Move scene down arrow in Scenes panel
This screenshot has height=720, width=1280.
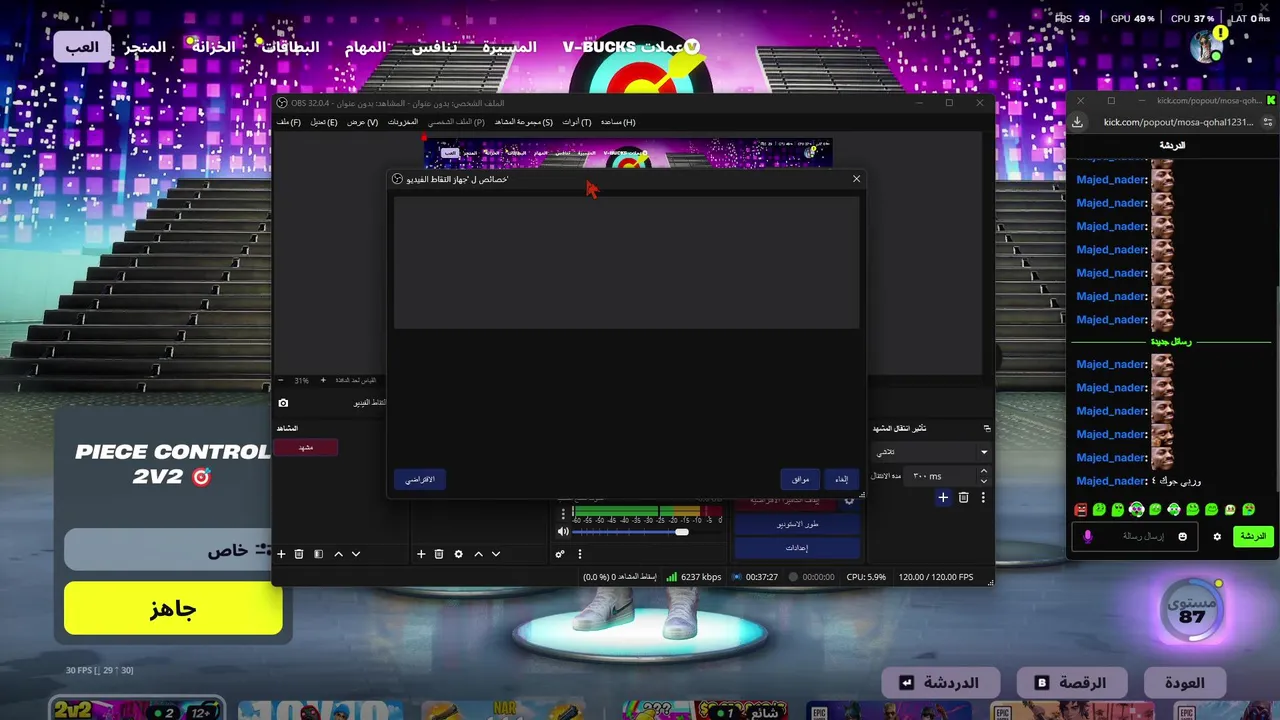click(355, 554)
